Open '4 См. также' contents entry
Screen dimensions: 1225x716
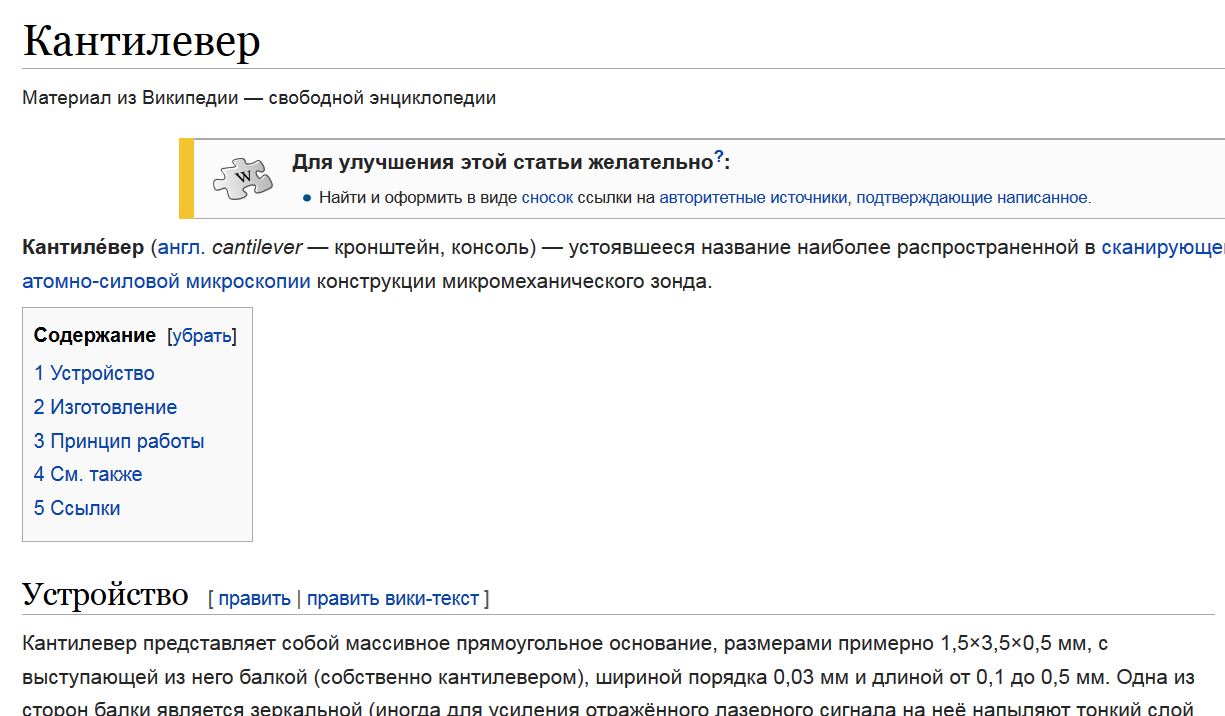[88, 474]
